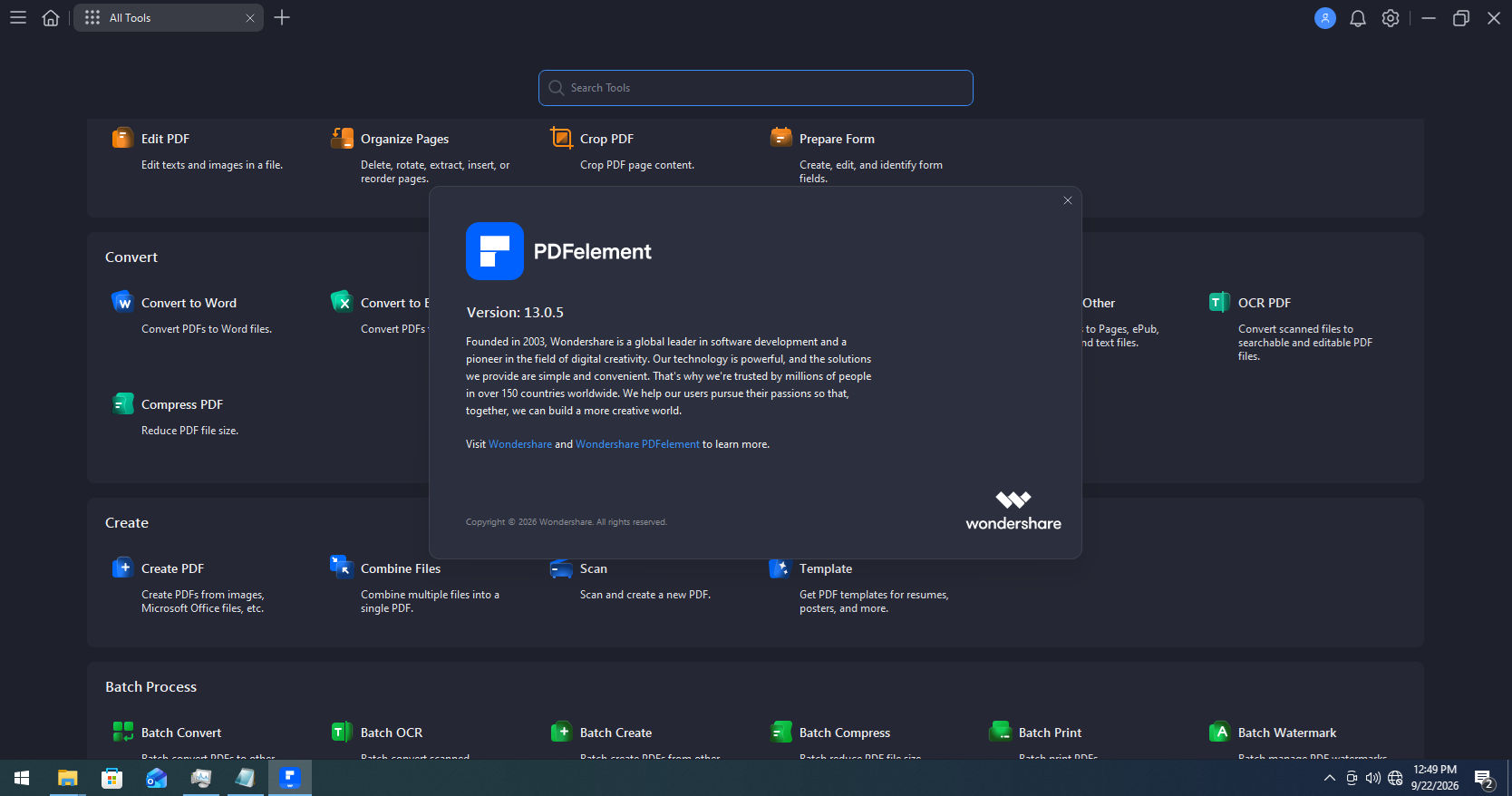The width and height of the screenshot is (1512, 796).
Task: Click the PDFelement logo in About dialog
Action: click(x=495, y=251)
